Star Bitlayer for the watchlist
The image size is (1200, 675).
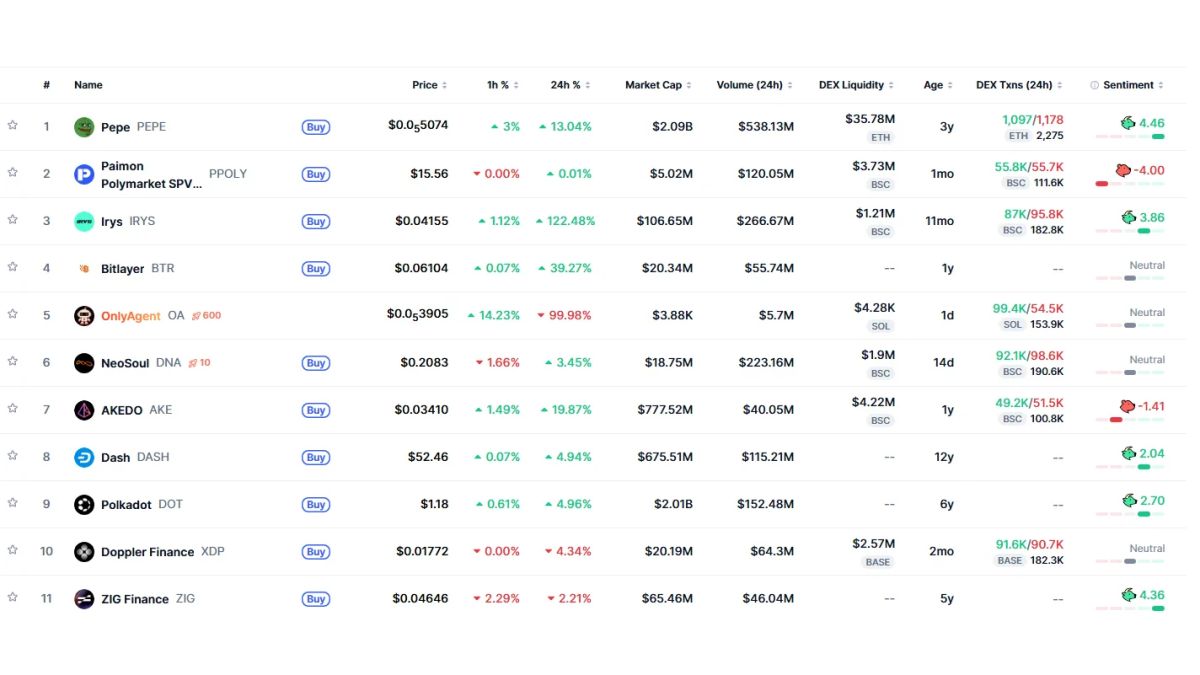coord(13,266)
